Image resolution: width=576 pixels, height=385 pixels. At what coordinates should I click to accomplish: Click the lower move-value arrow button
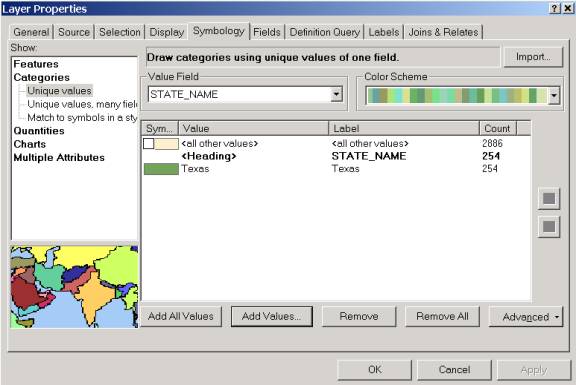(549, 227)
